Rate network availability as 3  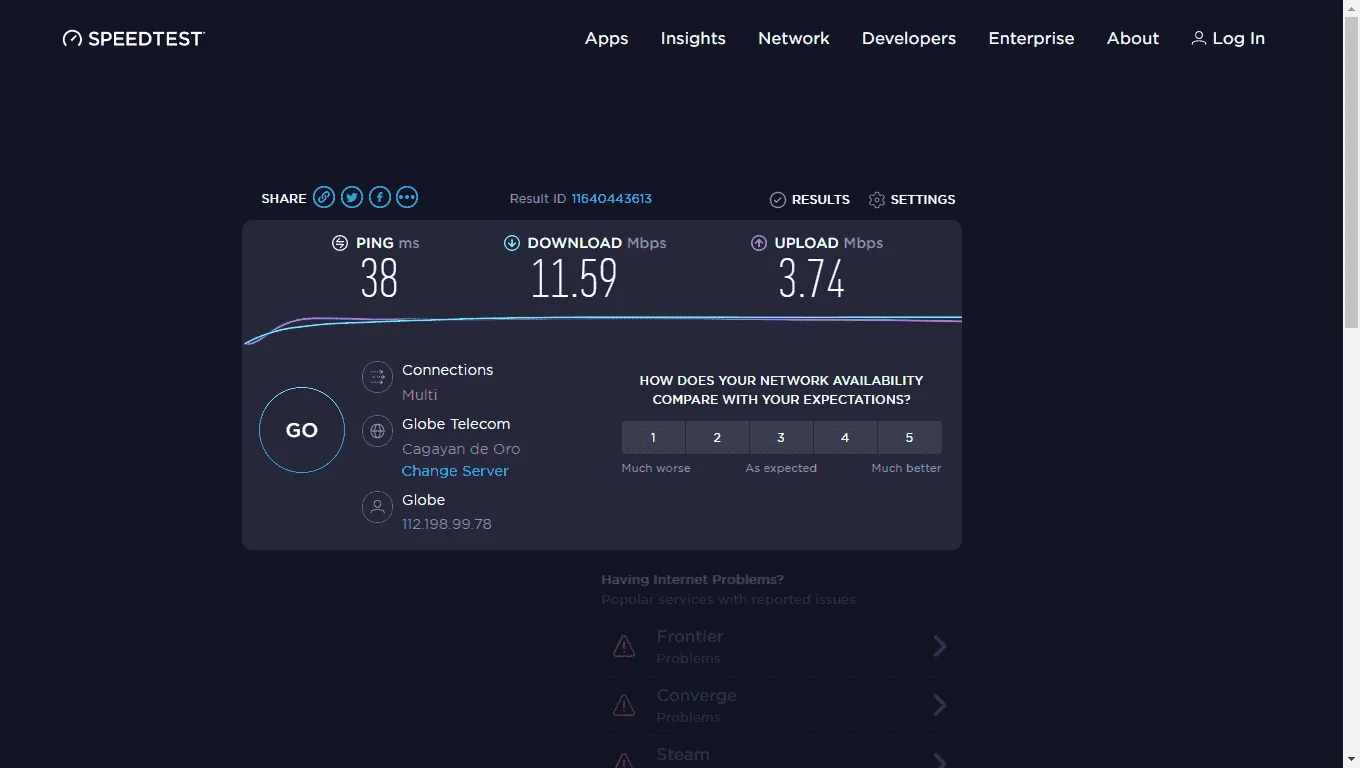pos(781,438)
